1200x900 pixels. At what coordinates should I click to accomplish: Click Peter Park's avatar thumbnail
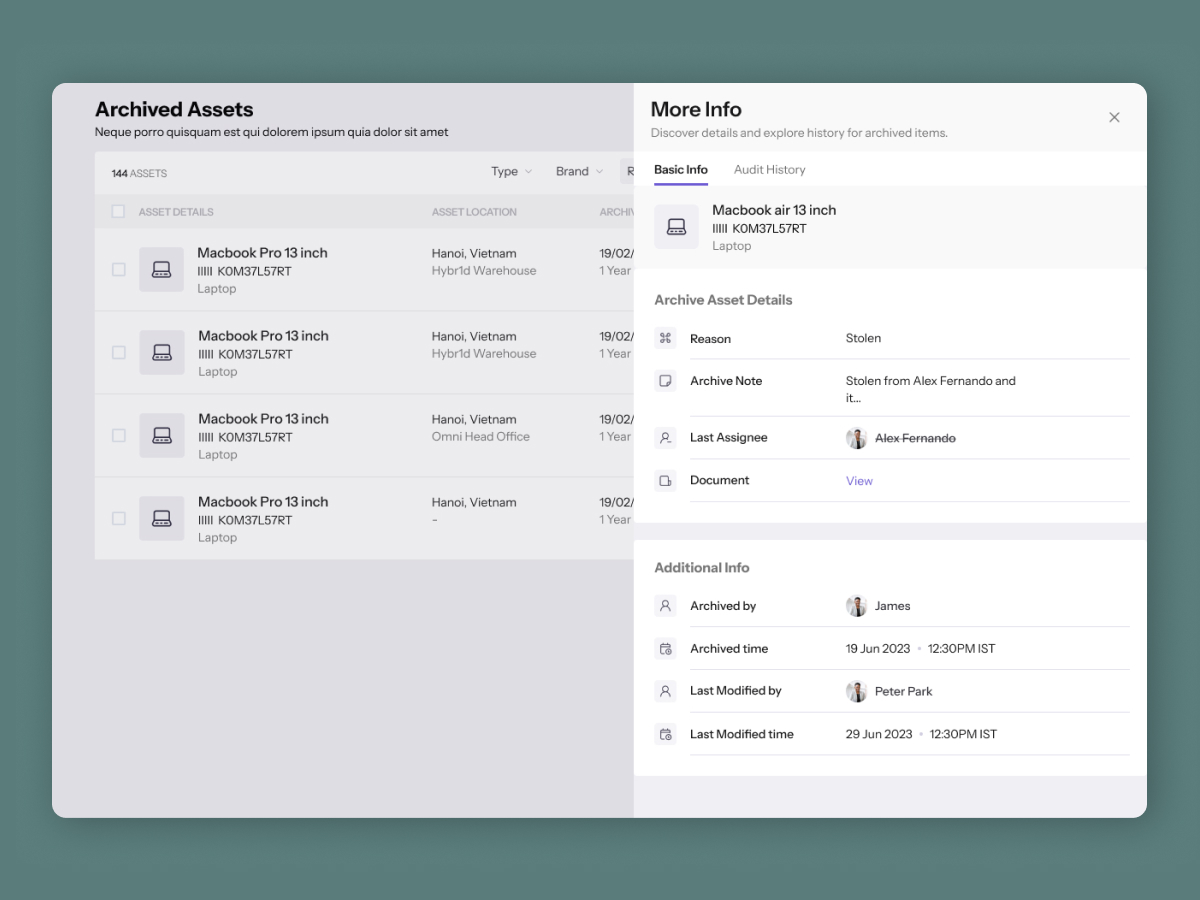click(x=856, y=691)
